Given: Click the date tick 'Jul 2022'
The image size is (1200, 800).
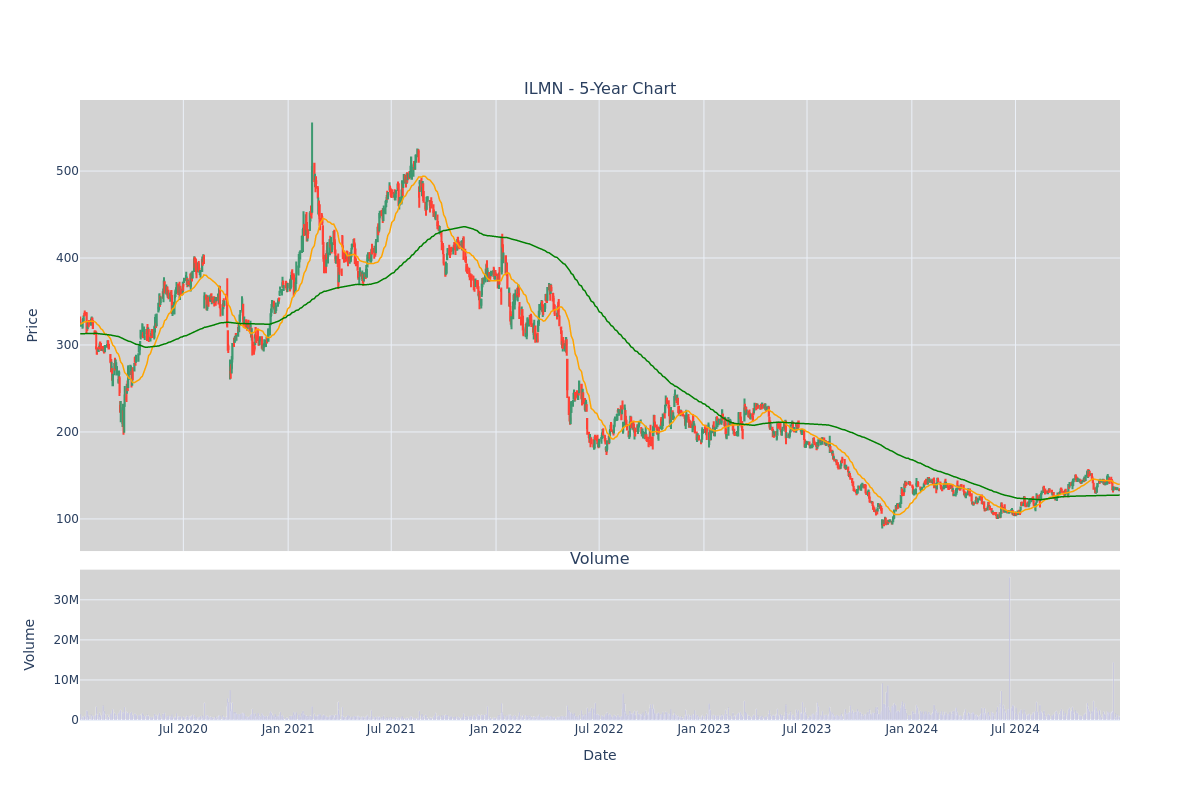Looking at the screenshot, I should point(599,729).
